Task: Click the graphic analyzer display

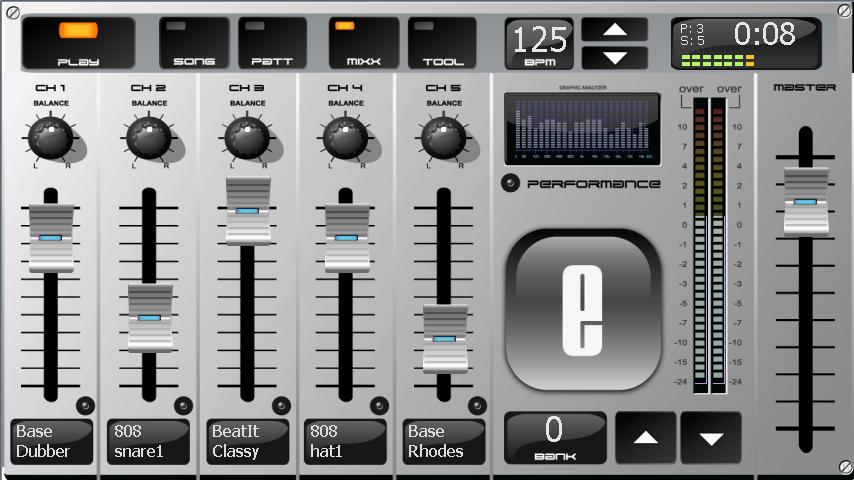Action: [582, 129]
